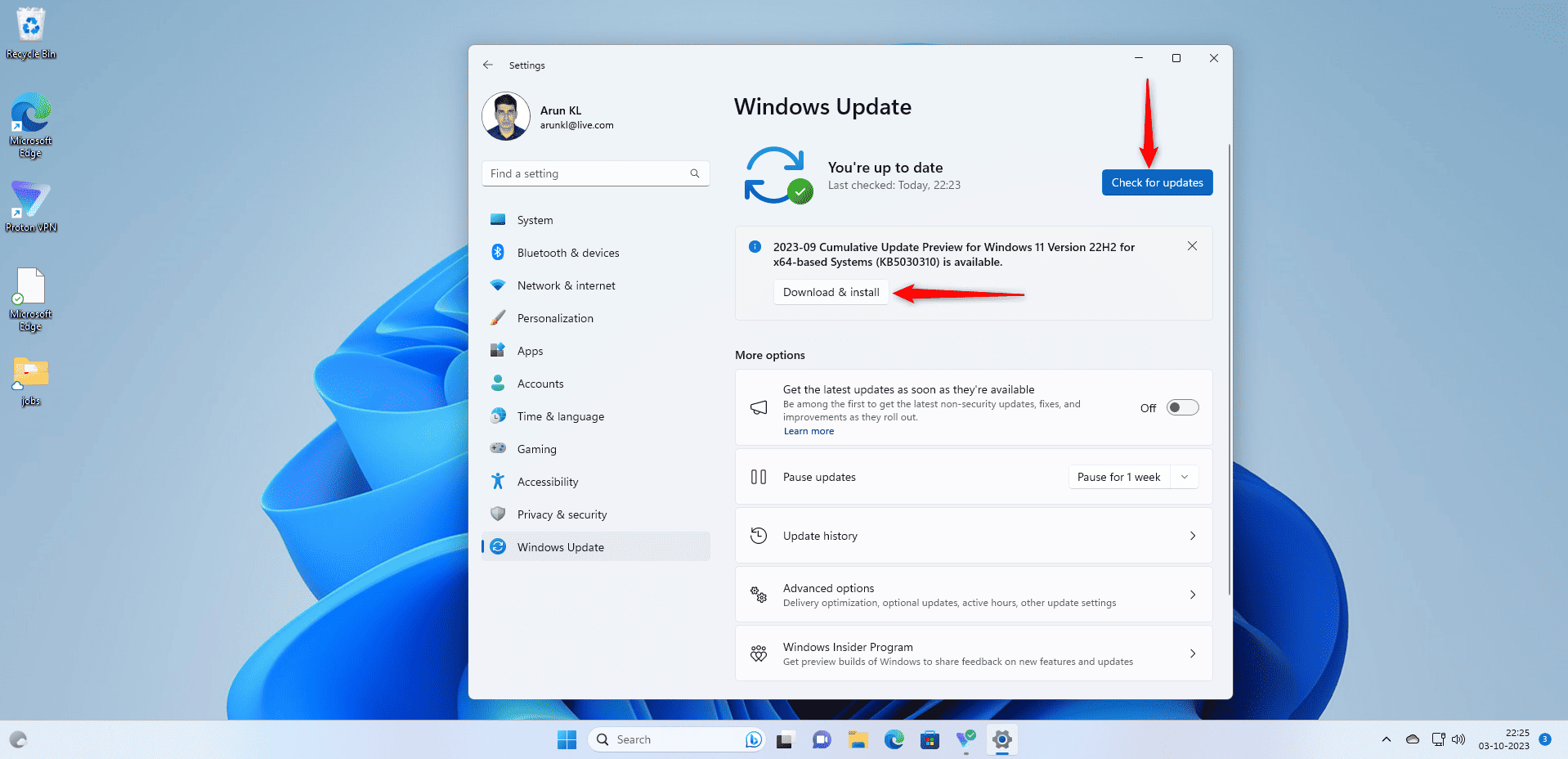Open Privacy & security settings
The height and width of the screenshot is (759, 1568).
tap(595, 514)
